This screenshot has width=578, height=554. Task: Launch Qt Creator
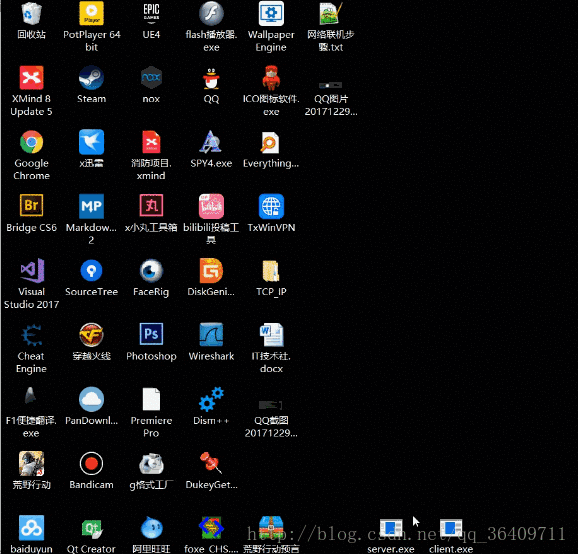(92, 528)
